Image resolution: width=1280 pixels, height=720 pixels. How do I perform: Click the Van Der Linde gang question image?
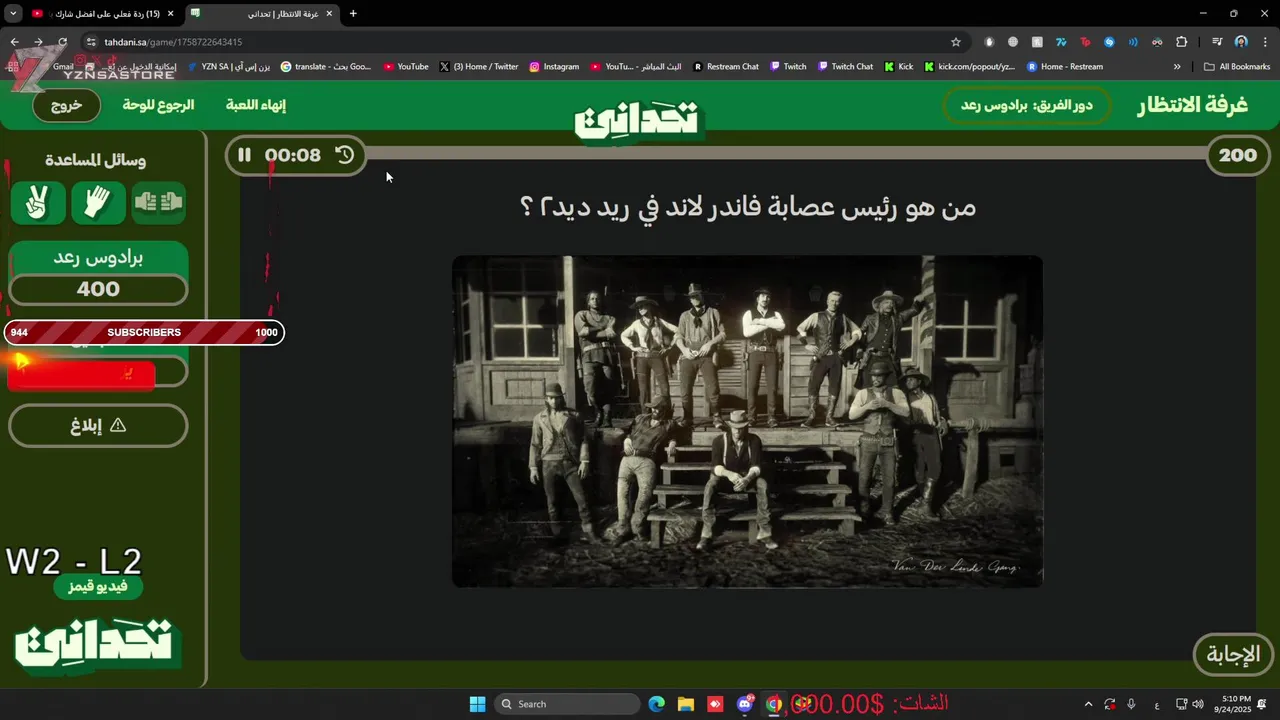pos(747,421)
